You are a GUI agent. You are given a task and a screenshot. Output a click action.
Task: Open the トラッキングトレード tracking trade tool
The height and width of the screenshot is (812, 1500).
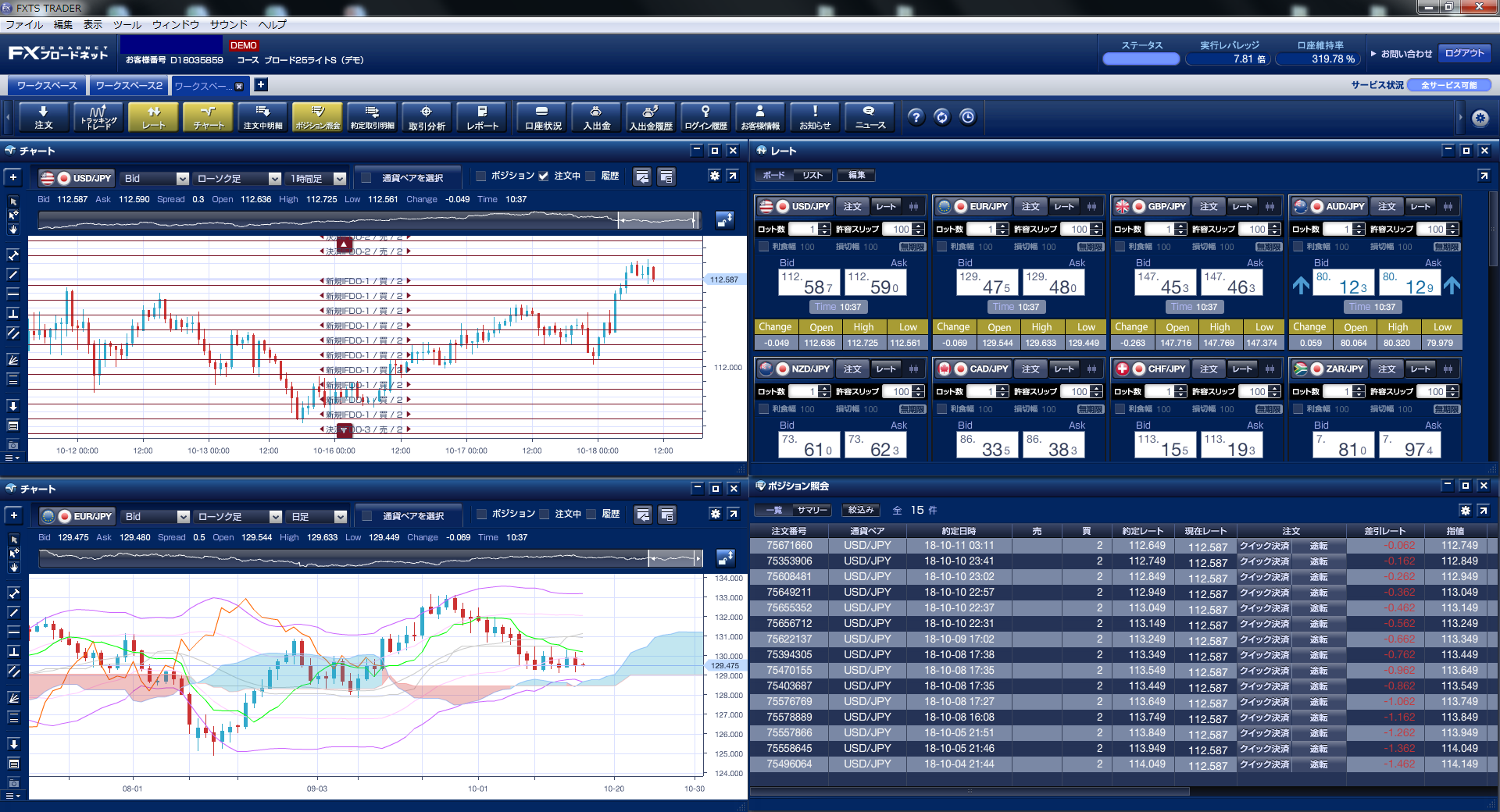tap(98, 117)
